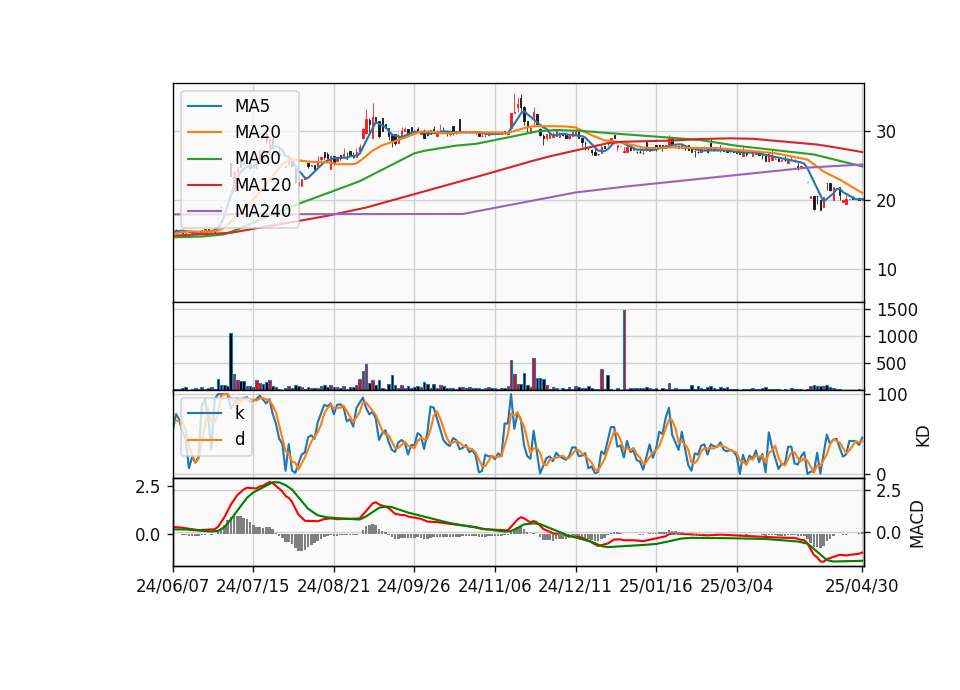Click the left MACD axis value 0.0
The image size is (960, 690).
pos(148,535)
